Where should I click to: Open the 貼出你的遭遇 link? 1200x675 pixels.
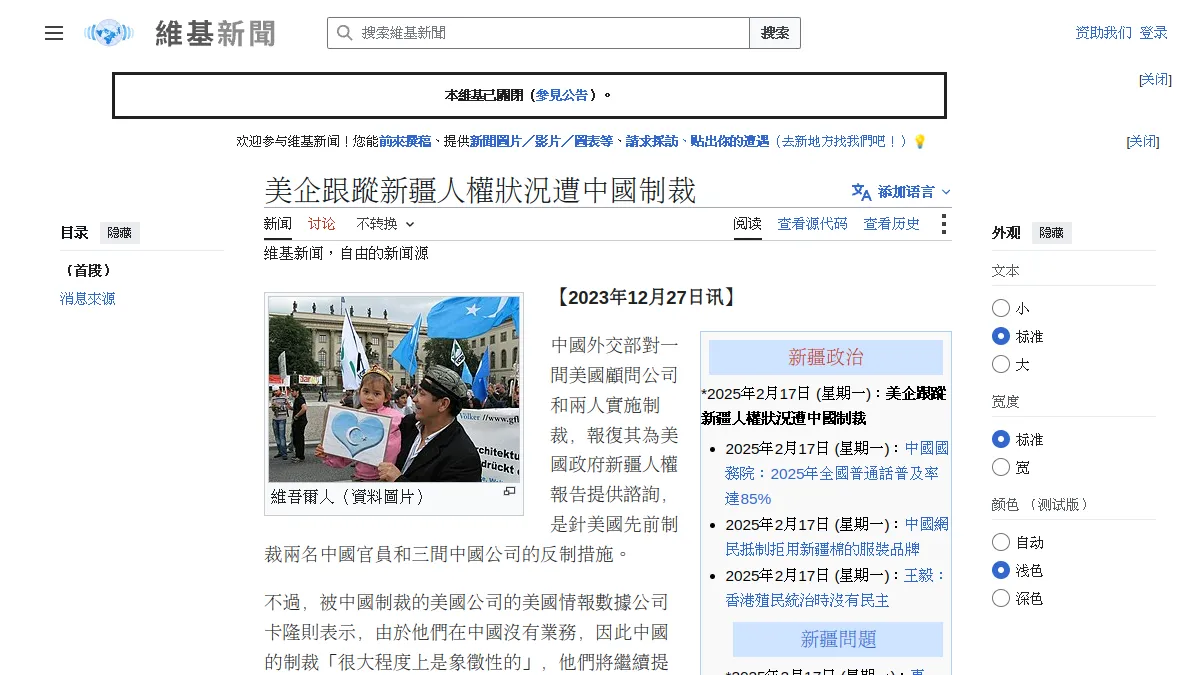(x=730, y=142)
